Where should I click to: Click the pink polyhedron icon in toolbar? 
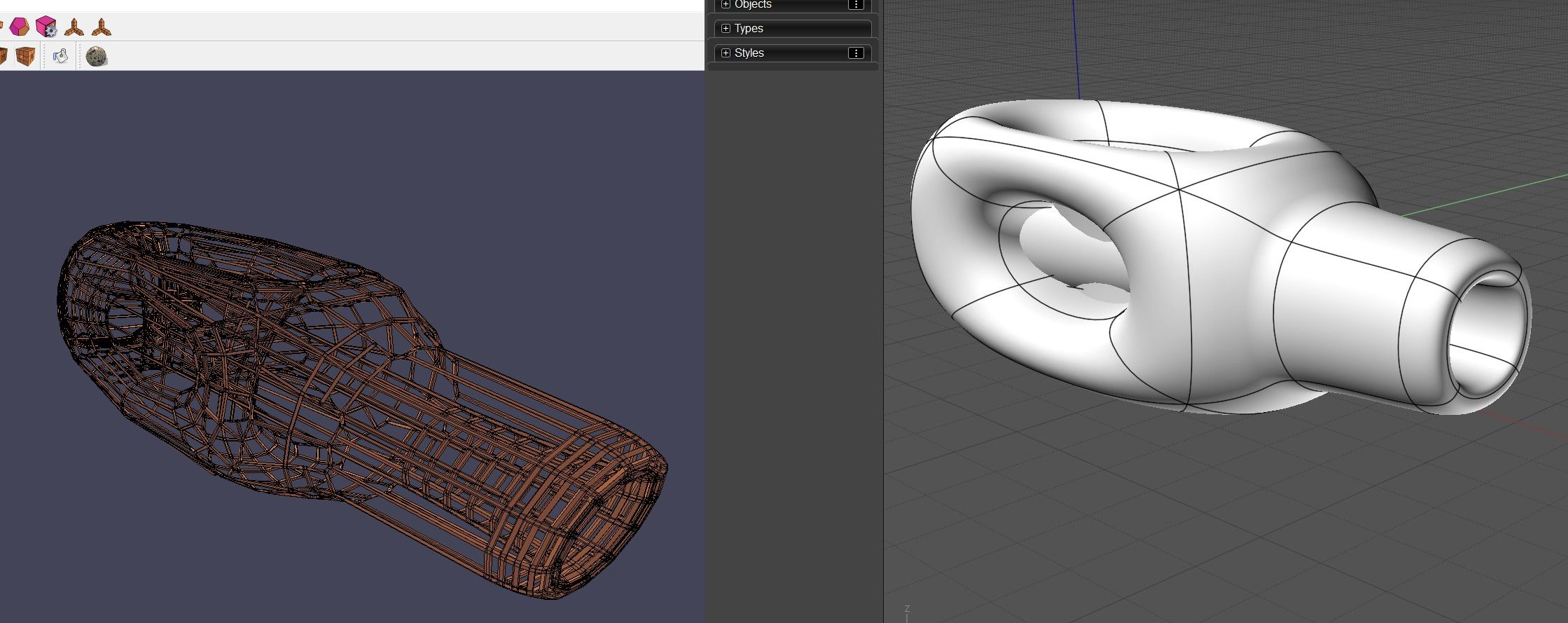click(x=19, y=27)
